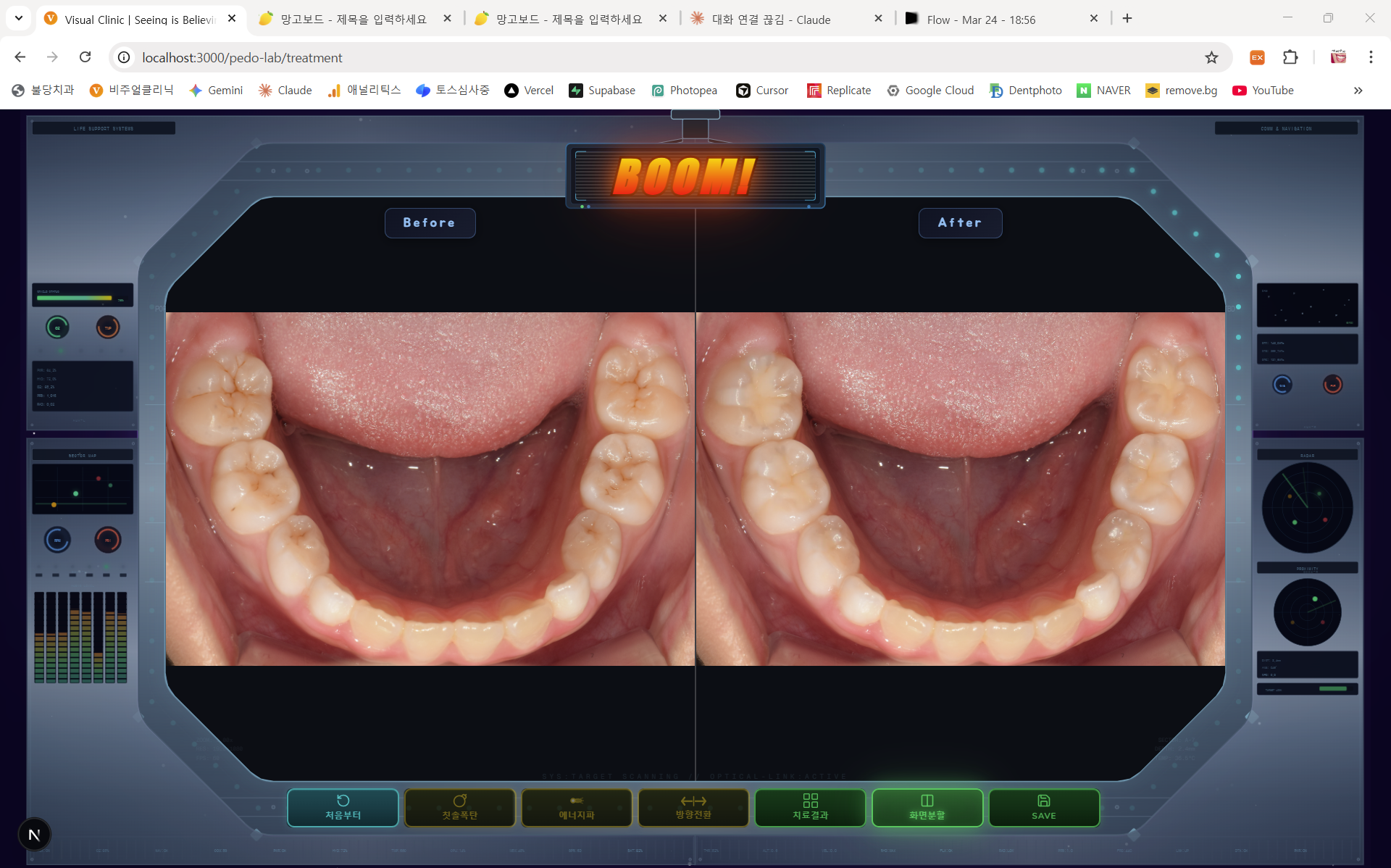Open the YouTube bookmark

point(1263,90)
